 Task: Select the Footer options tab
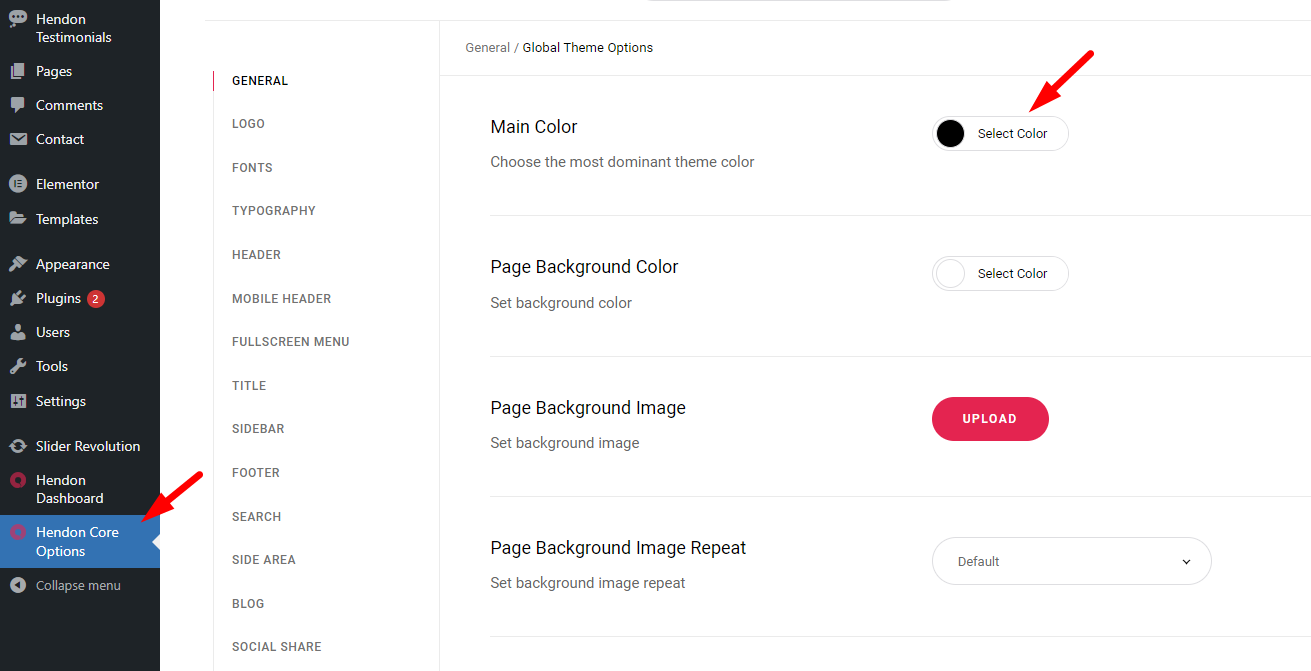click(x=256, y=473)
